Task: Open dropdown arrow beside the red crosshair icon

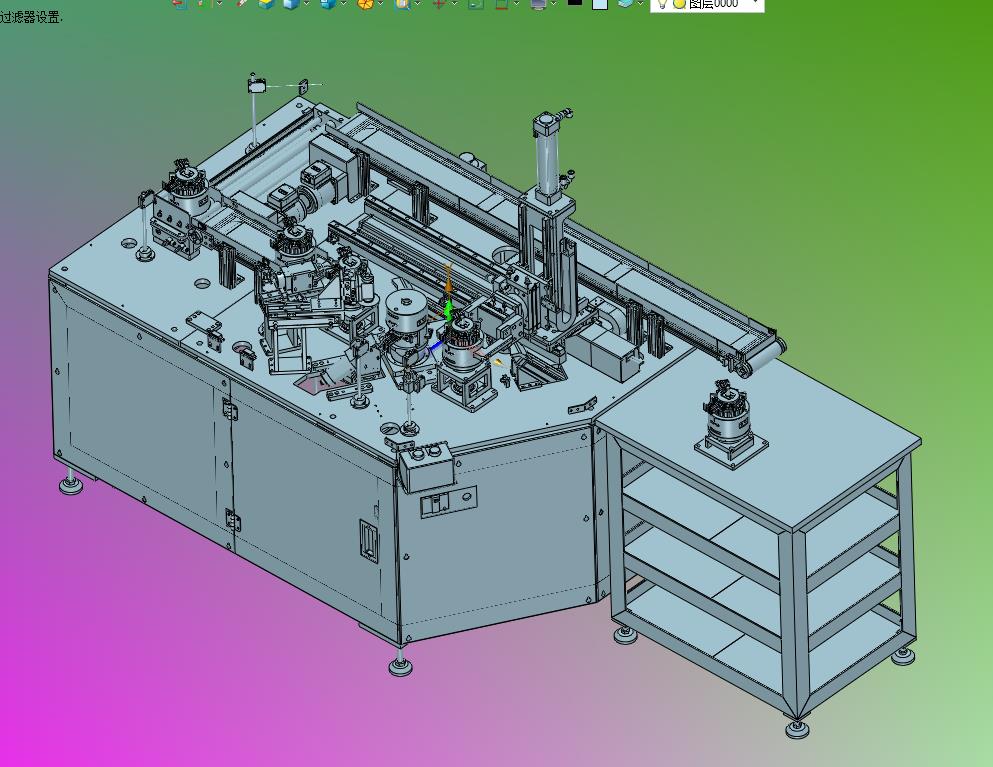Action: 454,4
